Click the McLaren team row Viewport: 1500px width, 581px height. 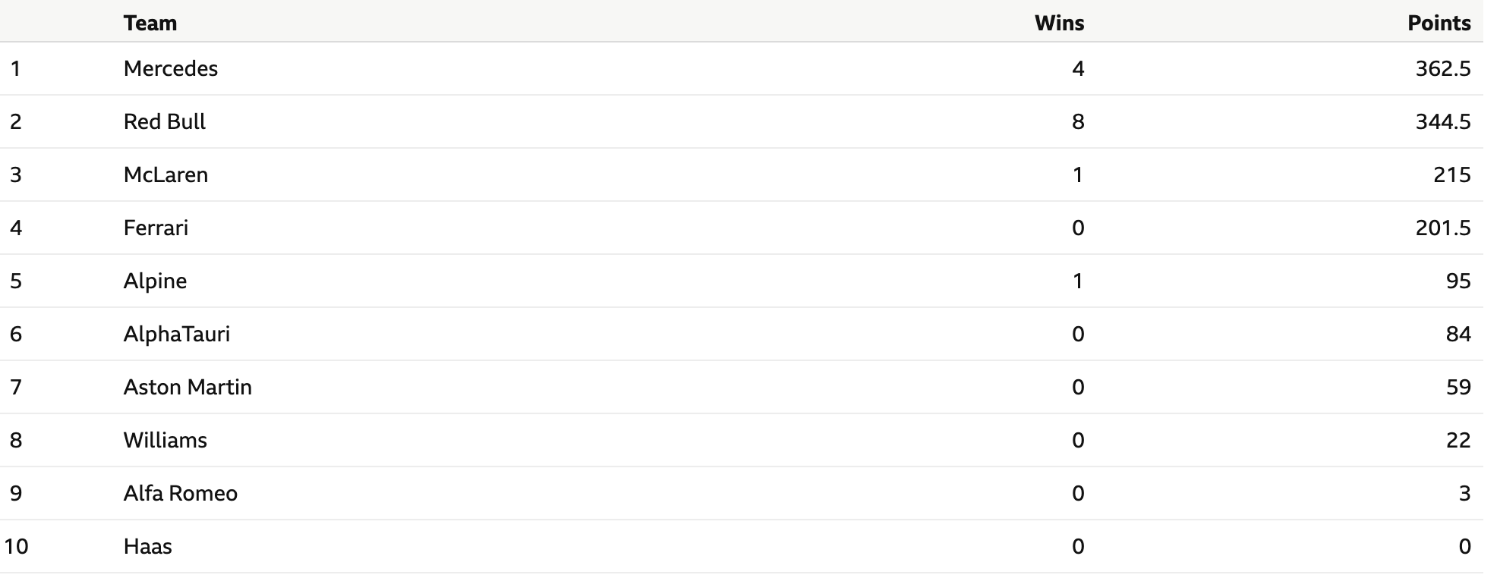point(750,175)
